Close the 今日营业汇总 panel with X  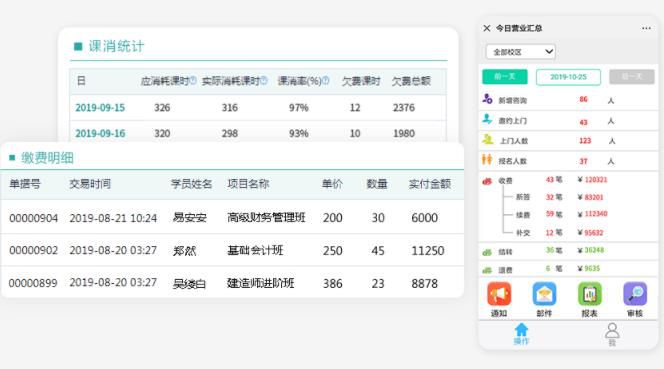[x=487, y=28]
